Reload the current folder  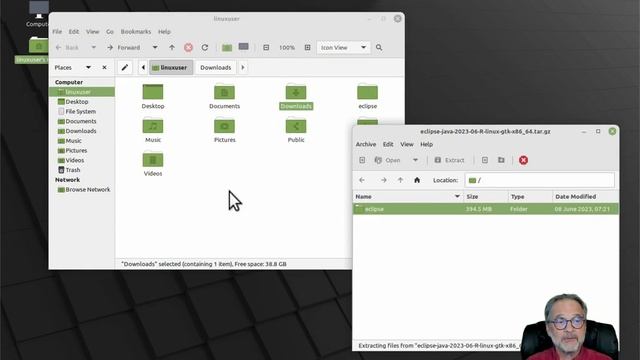tap(205, 48)
